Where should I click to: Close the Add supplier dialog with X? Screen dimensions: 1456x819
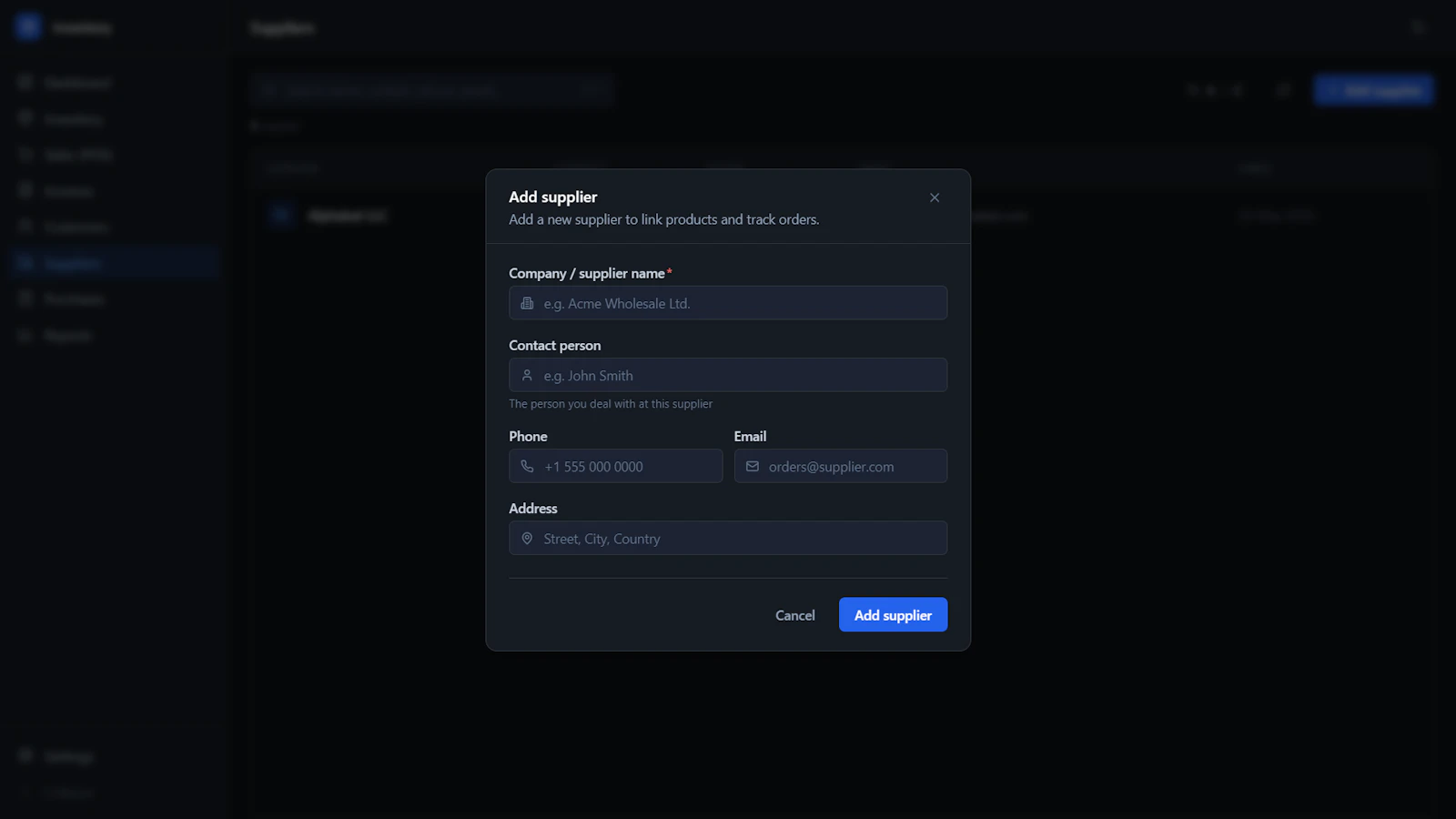(x=935, y=197)
